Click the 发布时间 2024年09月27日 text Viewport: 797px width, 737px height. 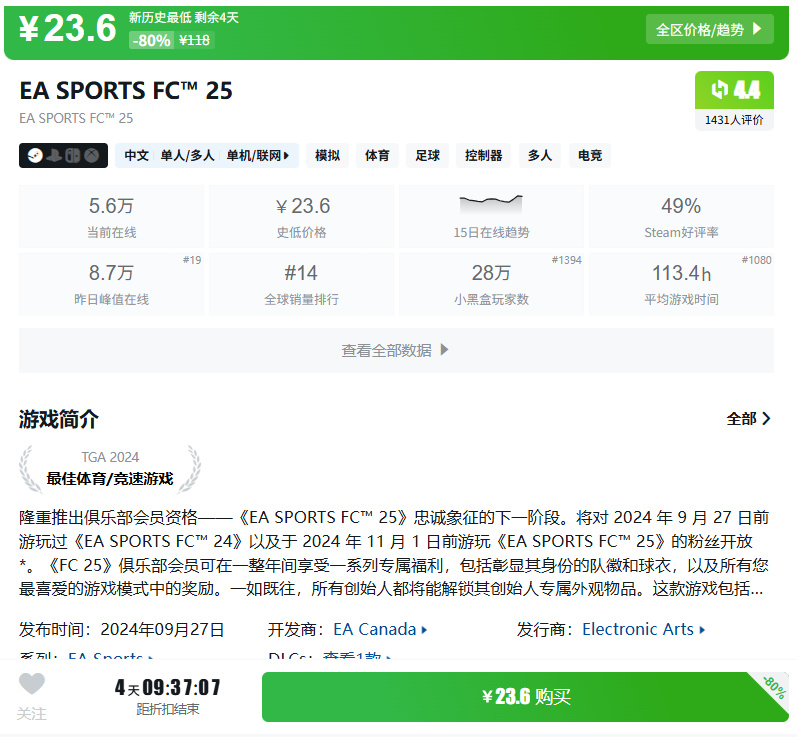121,629
